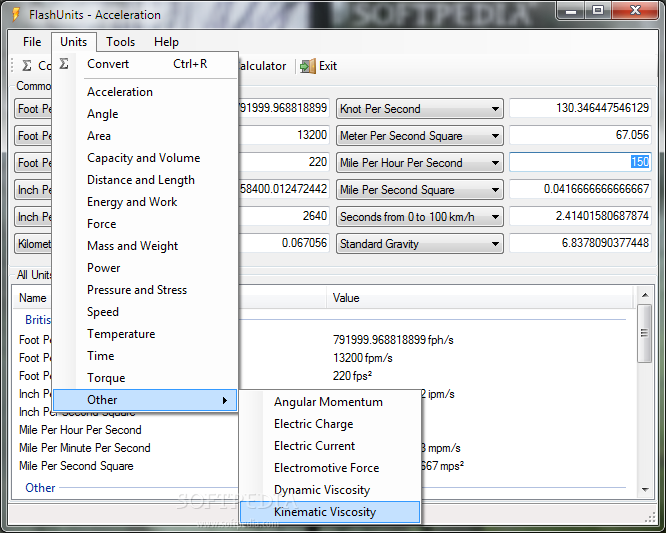This screenshot has width=666, height=533.
Task: Select the Mile Per Hour Per Second row
Action: 80,430
